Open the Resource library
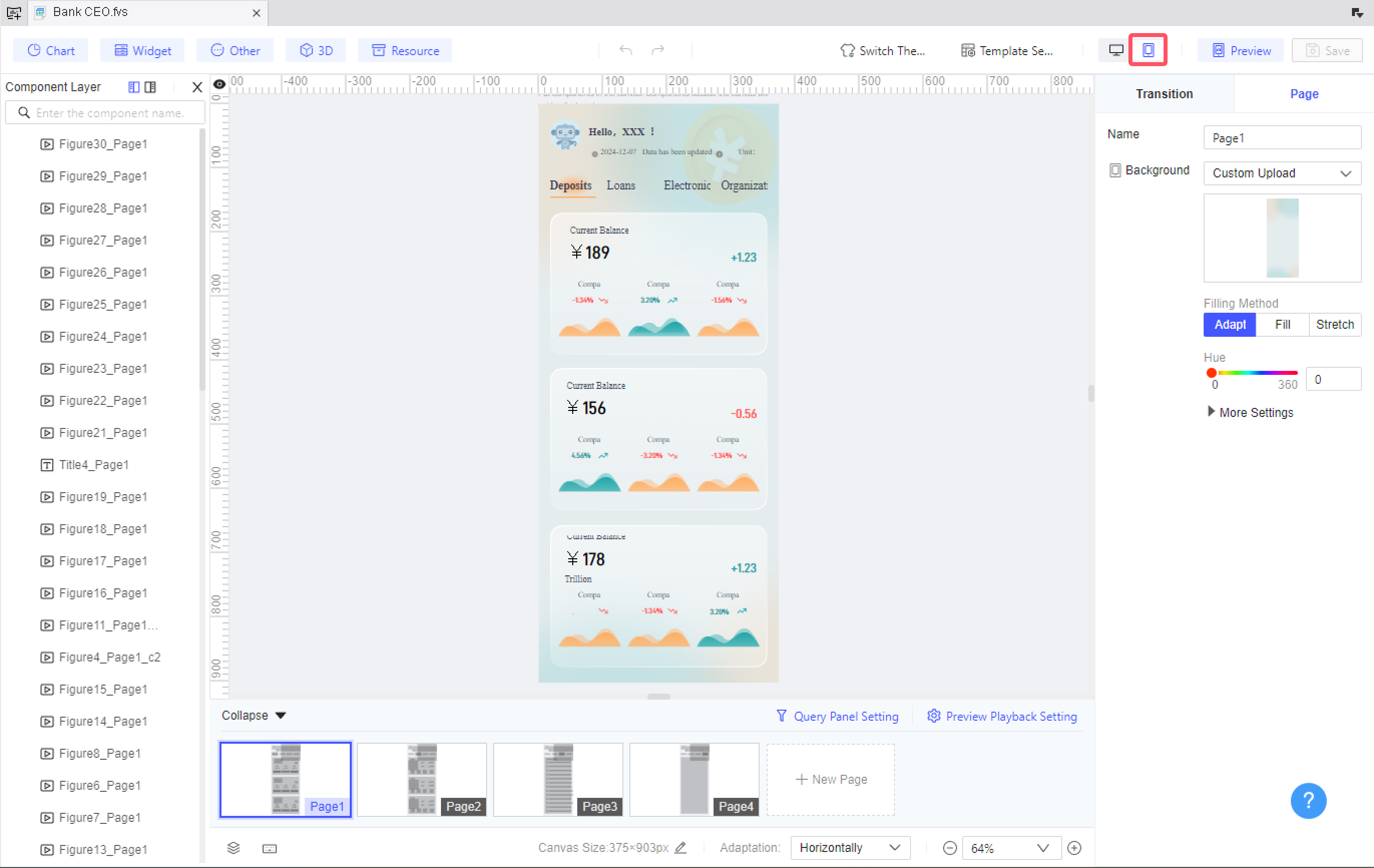 [x=404, y=50]
